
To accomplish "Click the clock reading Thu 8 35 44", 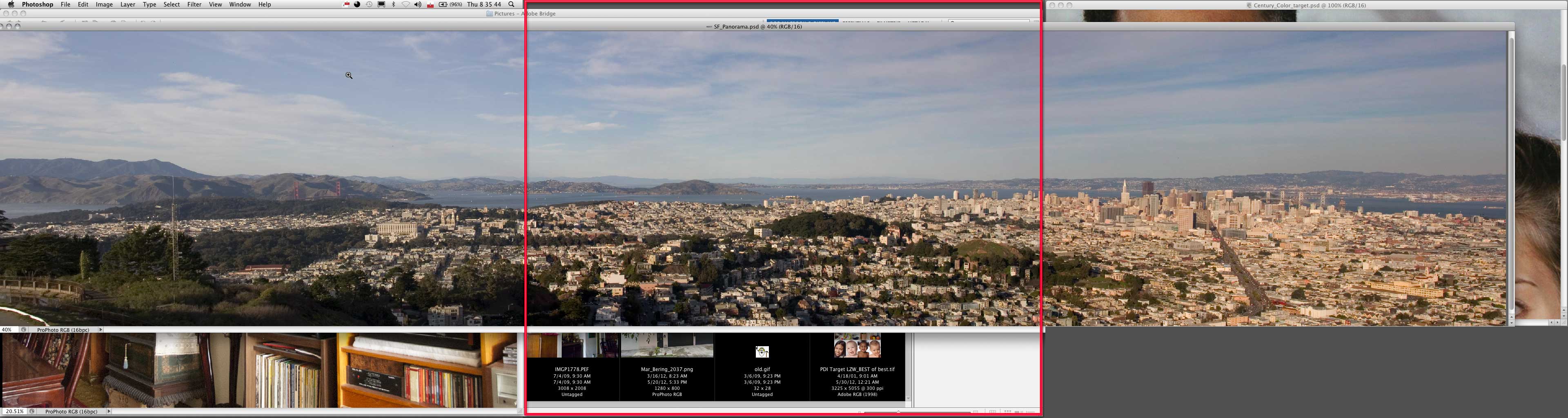I will coord(484,4).
